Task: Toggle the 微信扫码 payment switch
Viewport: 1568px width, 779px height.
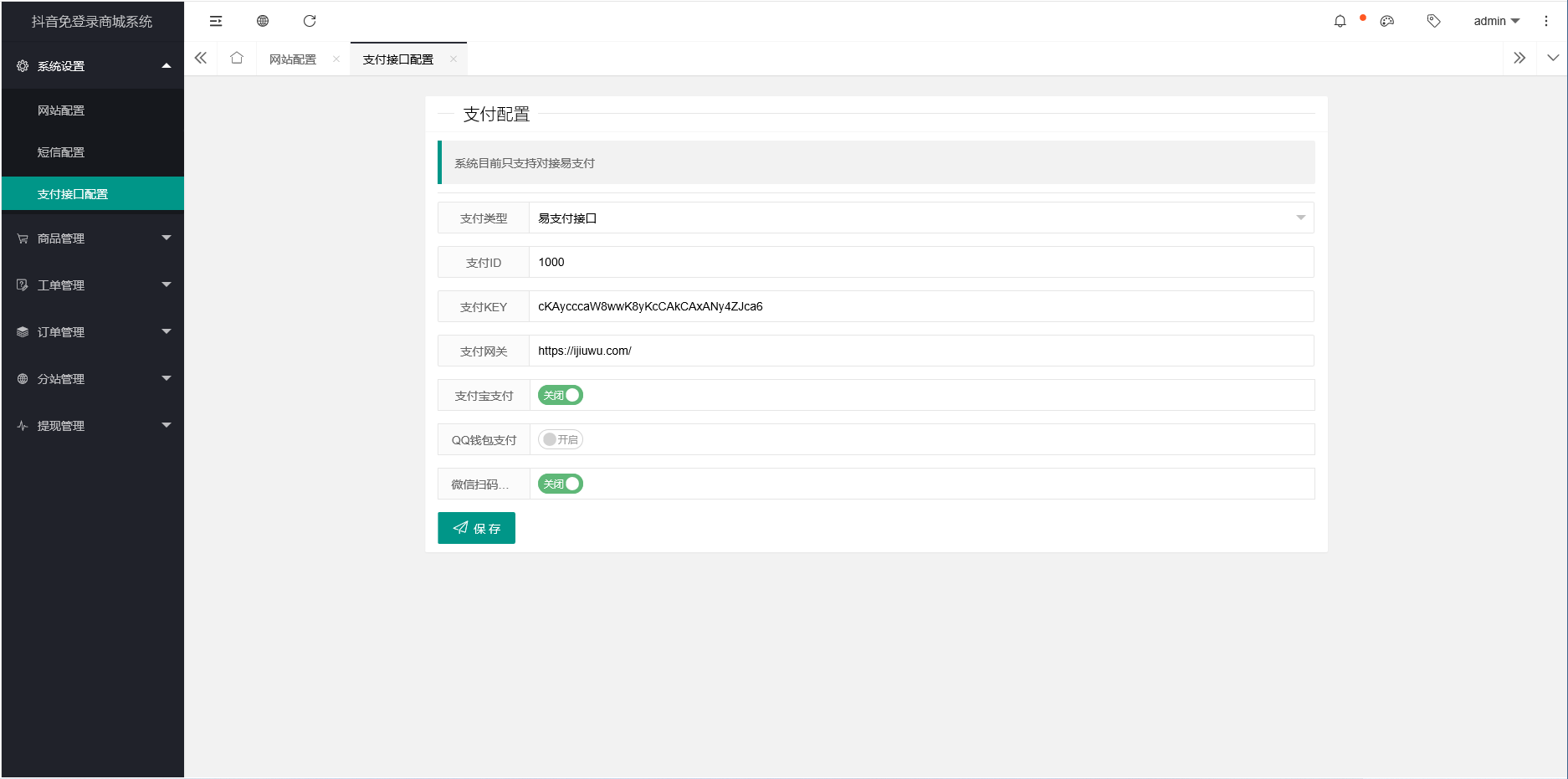Action: (561, 484)
